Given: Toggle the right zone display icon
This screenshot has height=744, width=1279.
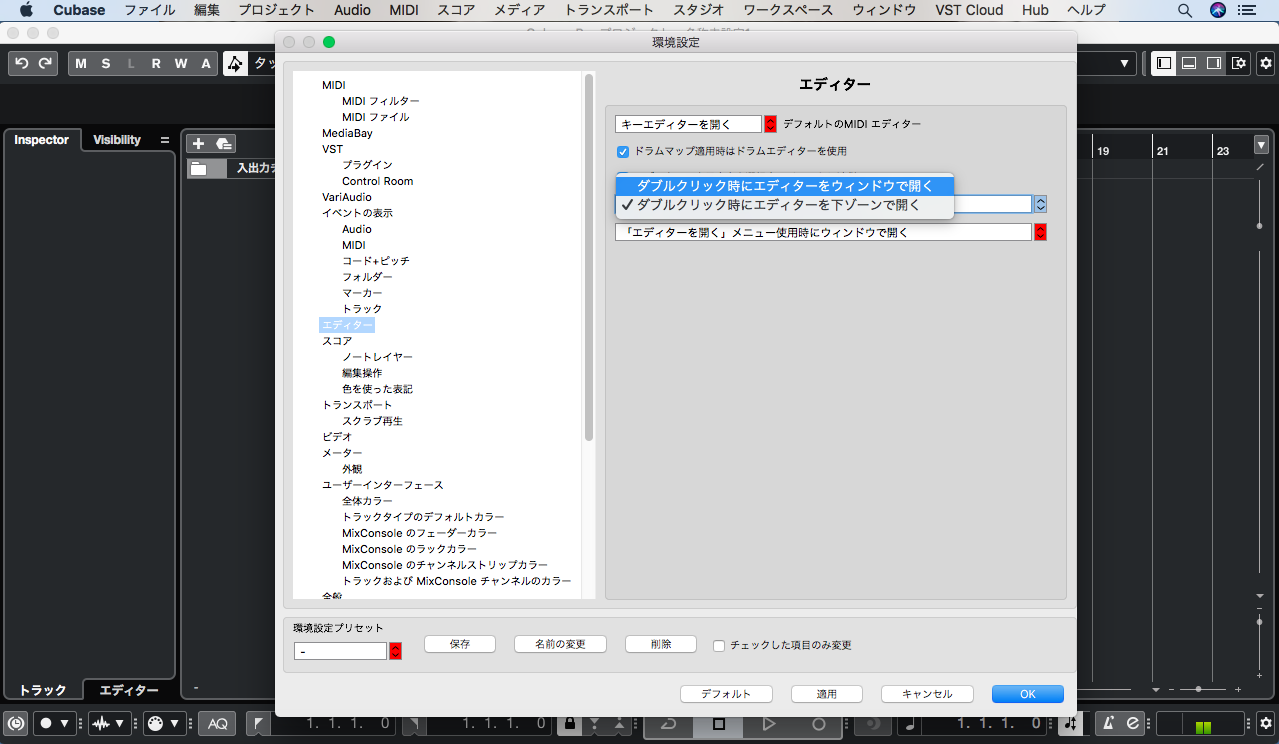Looking at the screenshot, I should click(x=1214, y=63).
